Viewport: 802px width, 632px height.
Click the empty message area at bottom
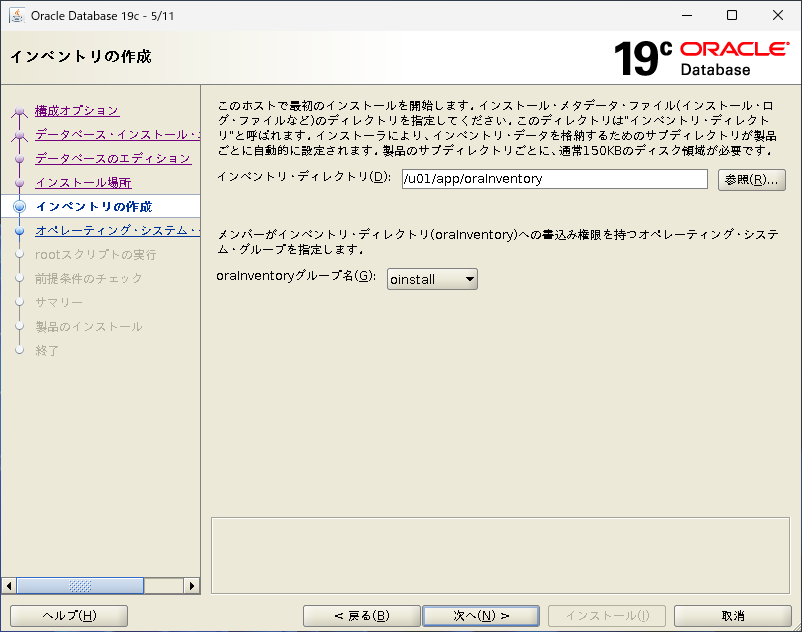[500, 555]
